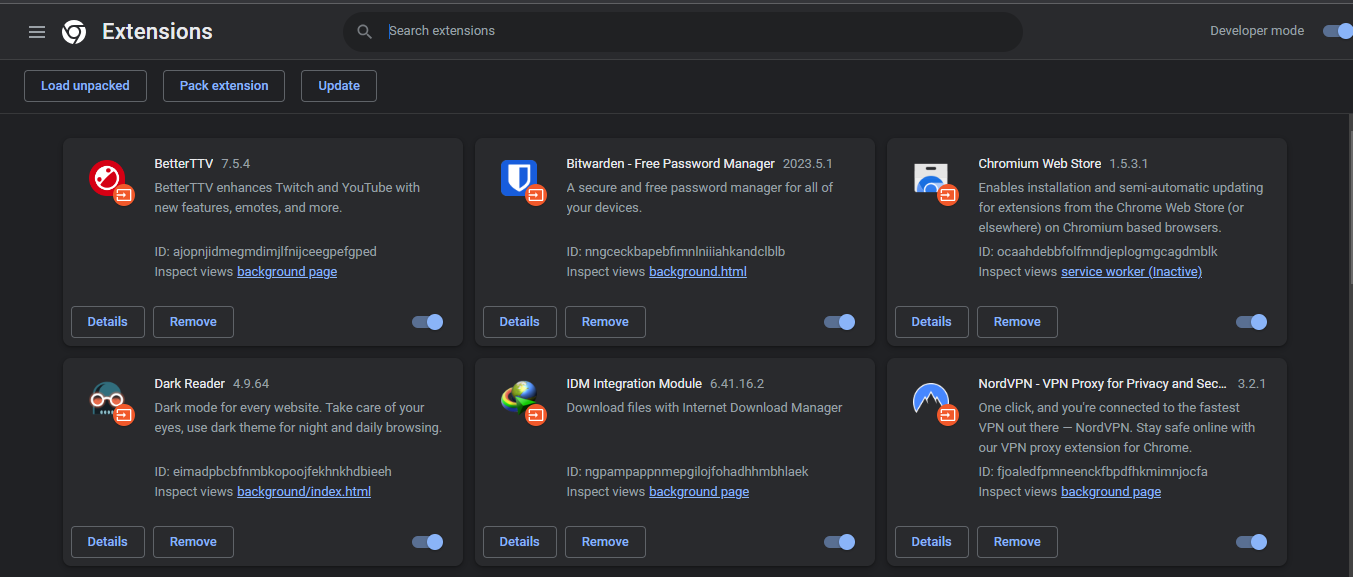Viewport: 1353px width, 577px height.
Task: Click the Chrome Extensions logo in header
Action: click(x=74, y=31)
